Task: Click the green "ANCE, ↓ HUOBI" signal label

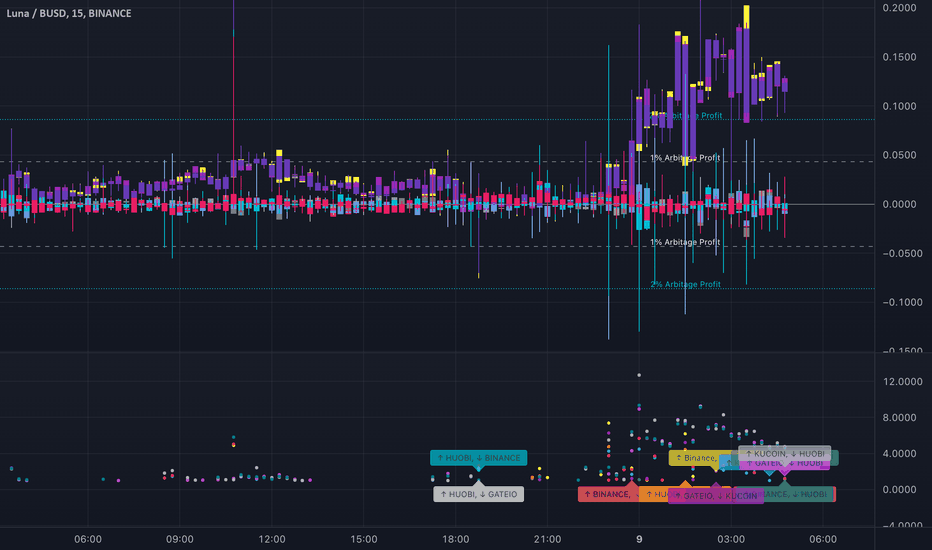Action: click(796, 494)
